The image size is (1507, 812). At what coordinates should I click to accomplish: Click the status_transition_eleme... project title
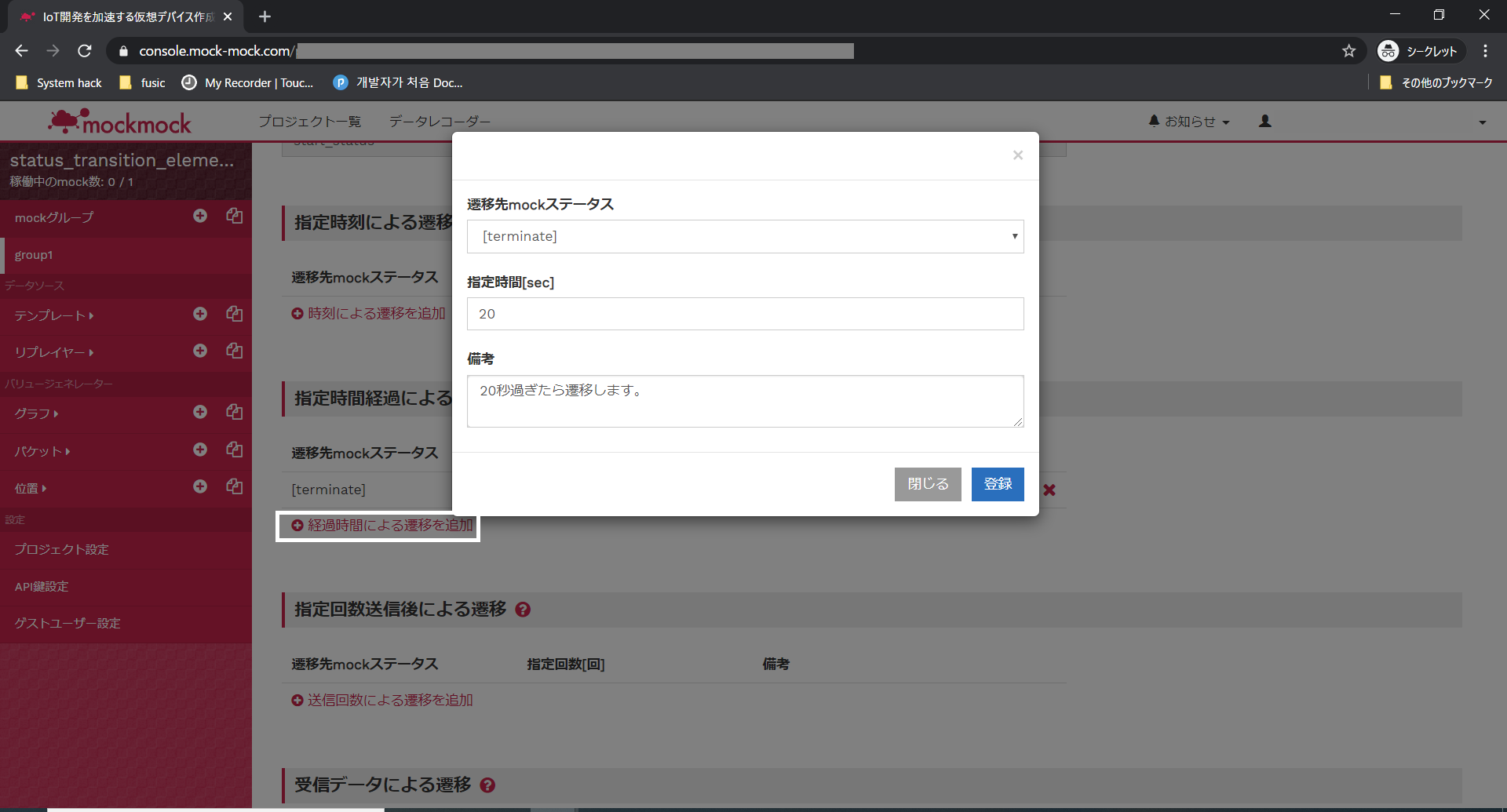[x=122, y=160]
